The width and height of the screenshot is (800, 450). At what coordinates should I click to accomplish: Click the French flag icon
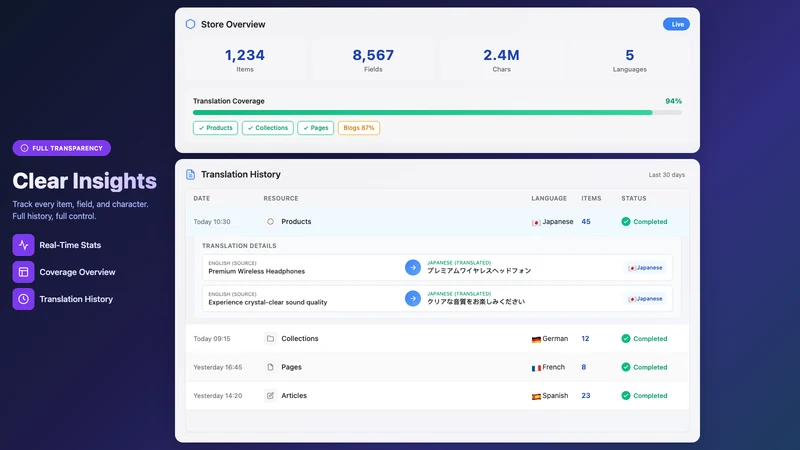536,368
